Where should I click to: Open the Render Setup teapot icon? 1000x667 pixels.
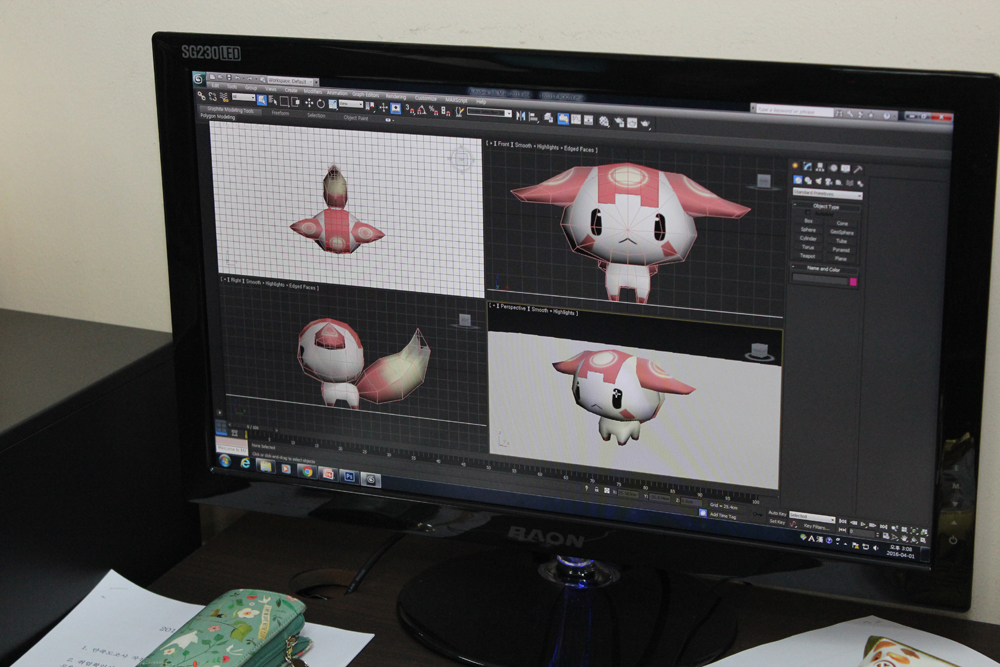[x=619, y=122]
